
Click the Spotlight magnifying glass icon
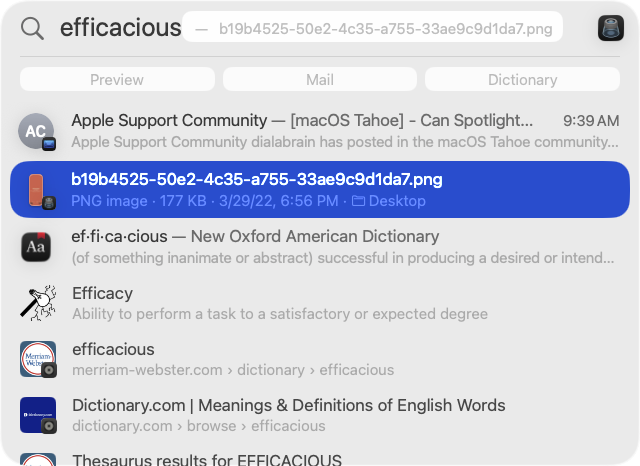point(32,29)
